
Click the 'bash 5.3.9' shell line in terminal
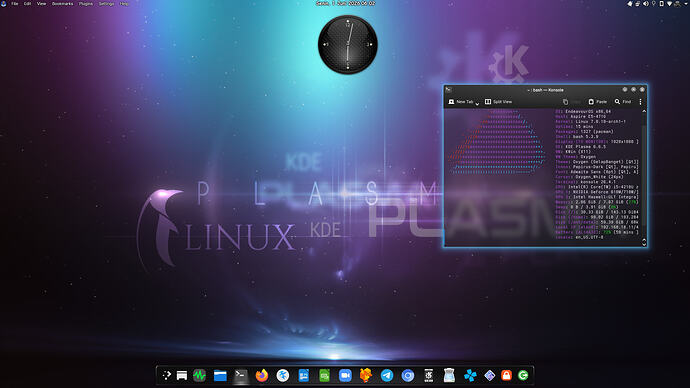[x=577, y=136]
